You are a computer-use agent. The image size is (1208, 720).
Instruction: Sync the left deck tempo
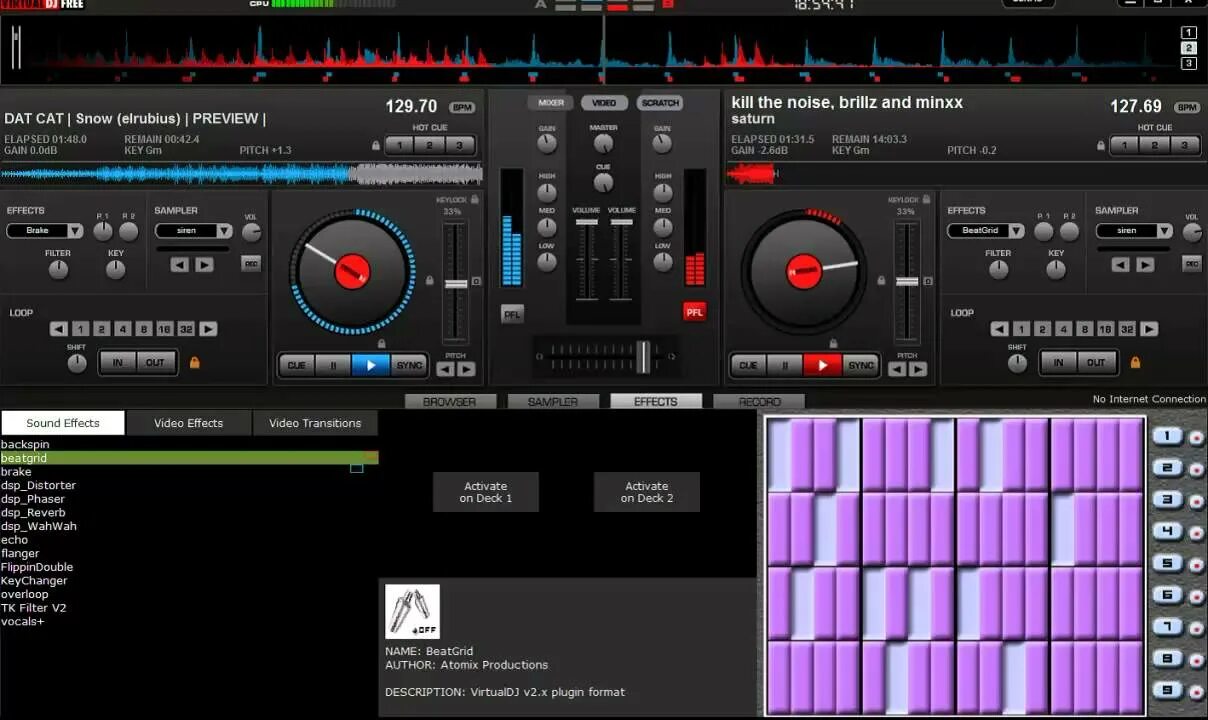[409, 365]
